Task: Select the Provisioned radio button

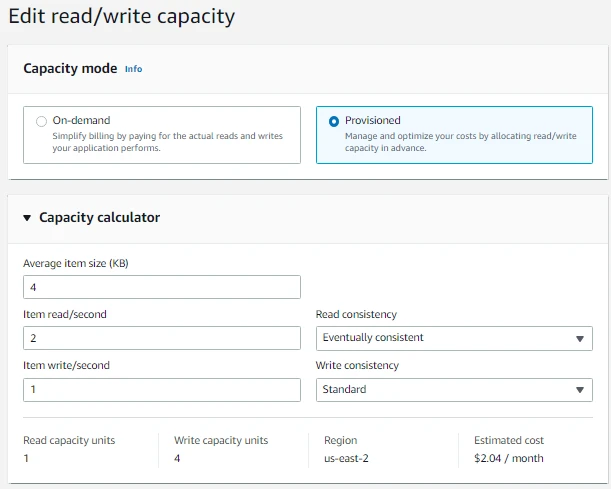Action: tap(333, 121)
